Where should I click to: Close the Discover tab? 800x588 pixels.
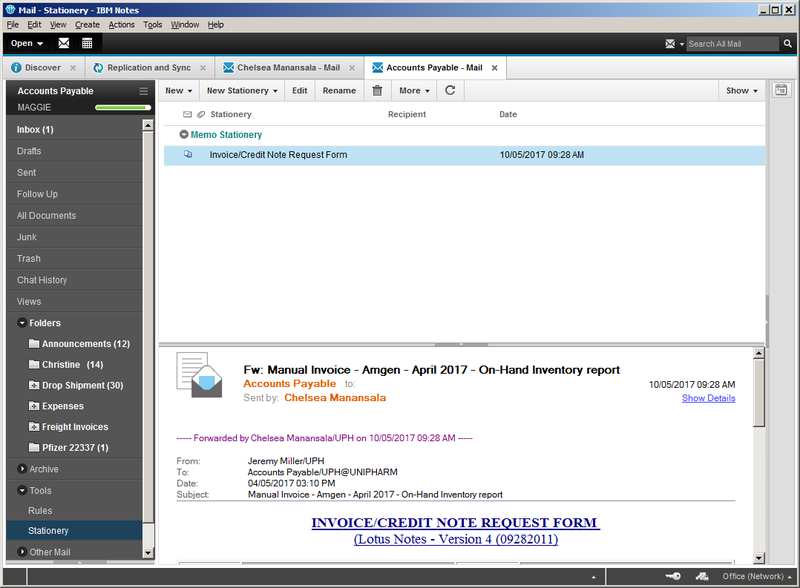(x=73, y=67)
